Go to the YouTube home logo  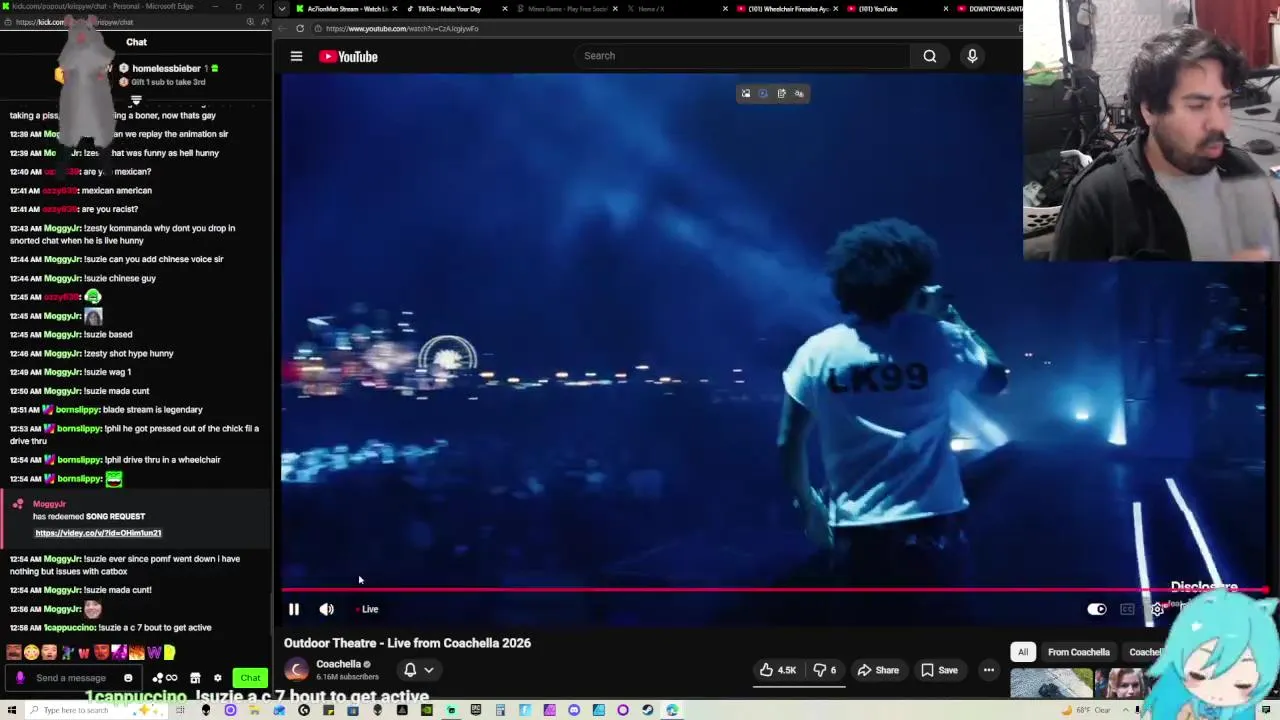(x=348, y=56)
